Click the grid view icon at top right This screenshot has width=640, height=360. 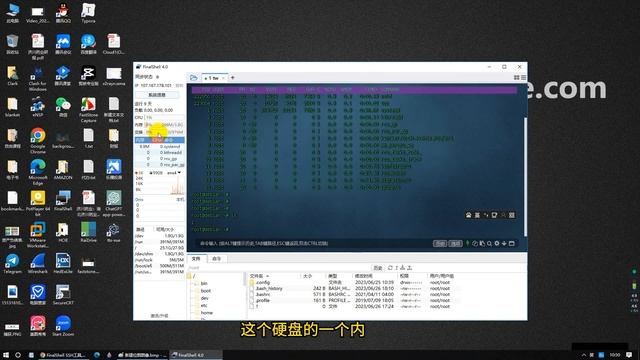coord(516,78)
